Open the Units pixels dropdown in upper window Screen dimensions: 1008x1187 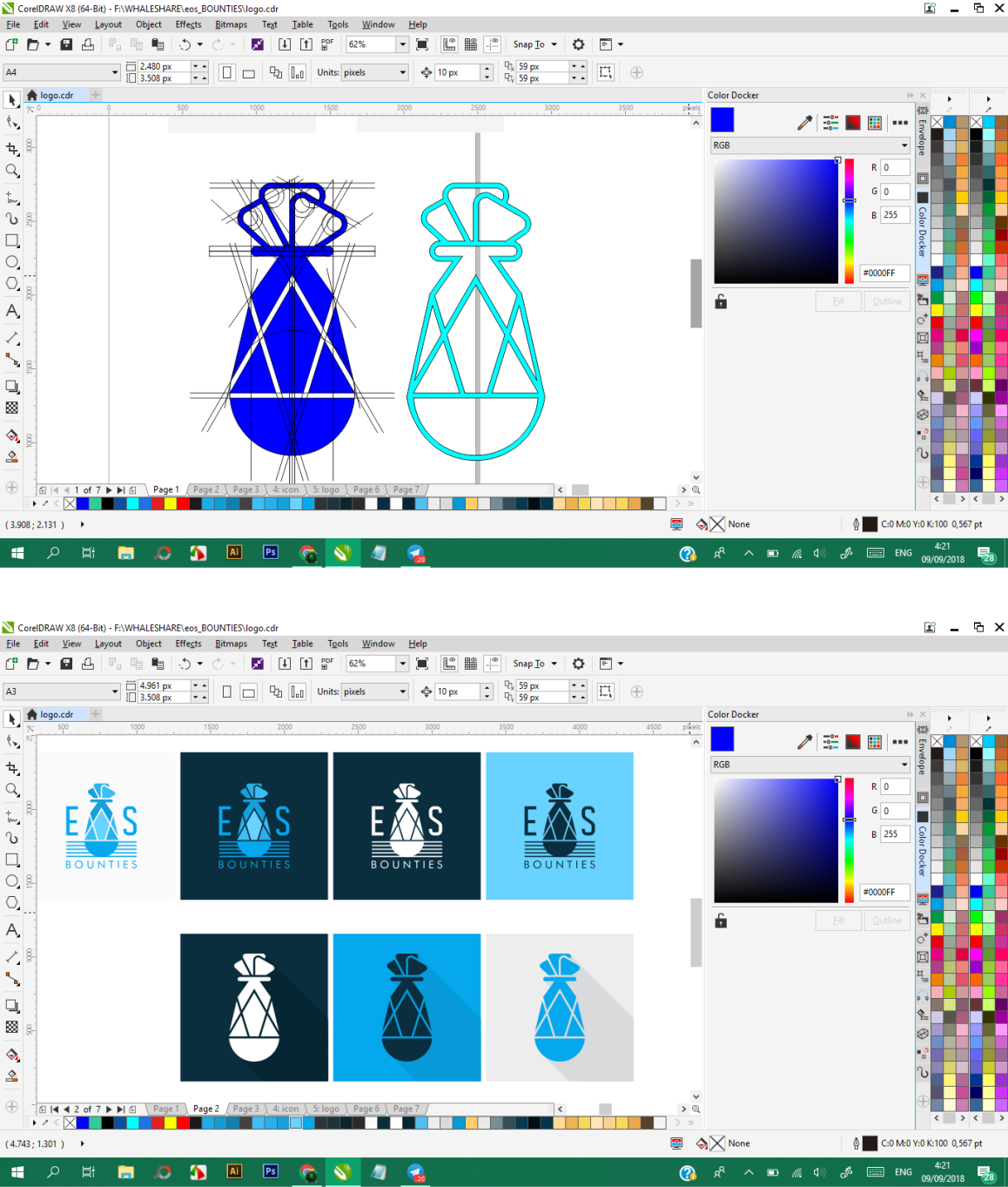coord(402,72)
